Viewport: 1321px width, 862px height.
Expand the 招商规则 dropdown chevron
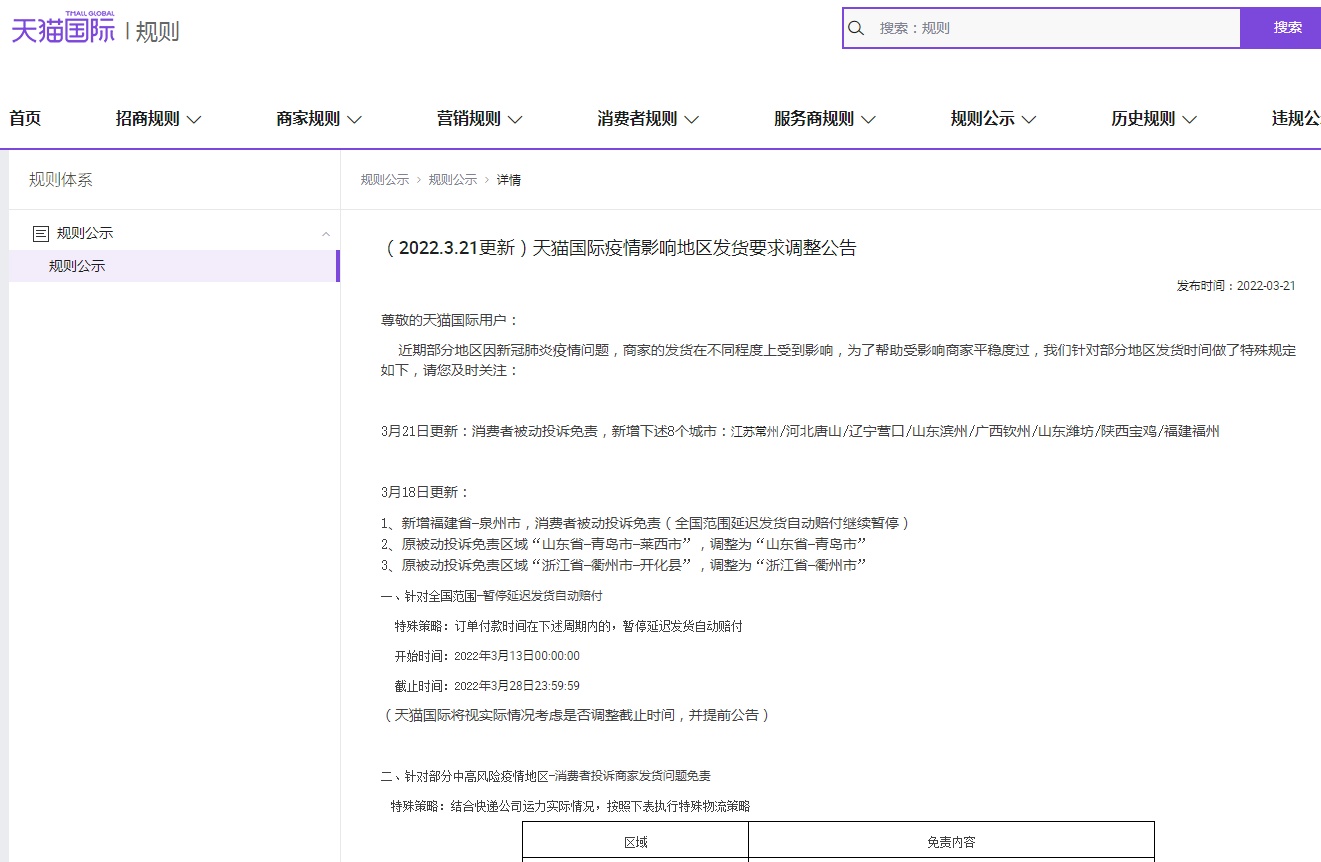[194, 120]
